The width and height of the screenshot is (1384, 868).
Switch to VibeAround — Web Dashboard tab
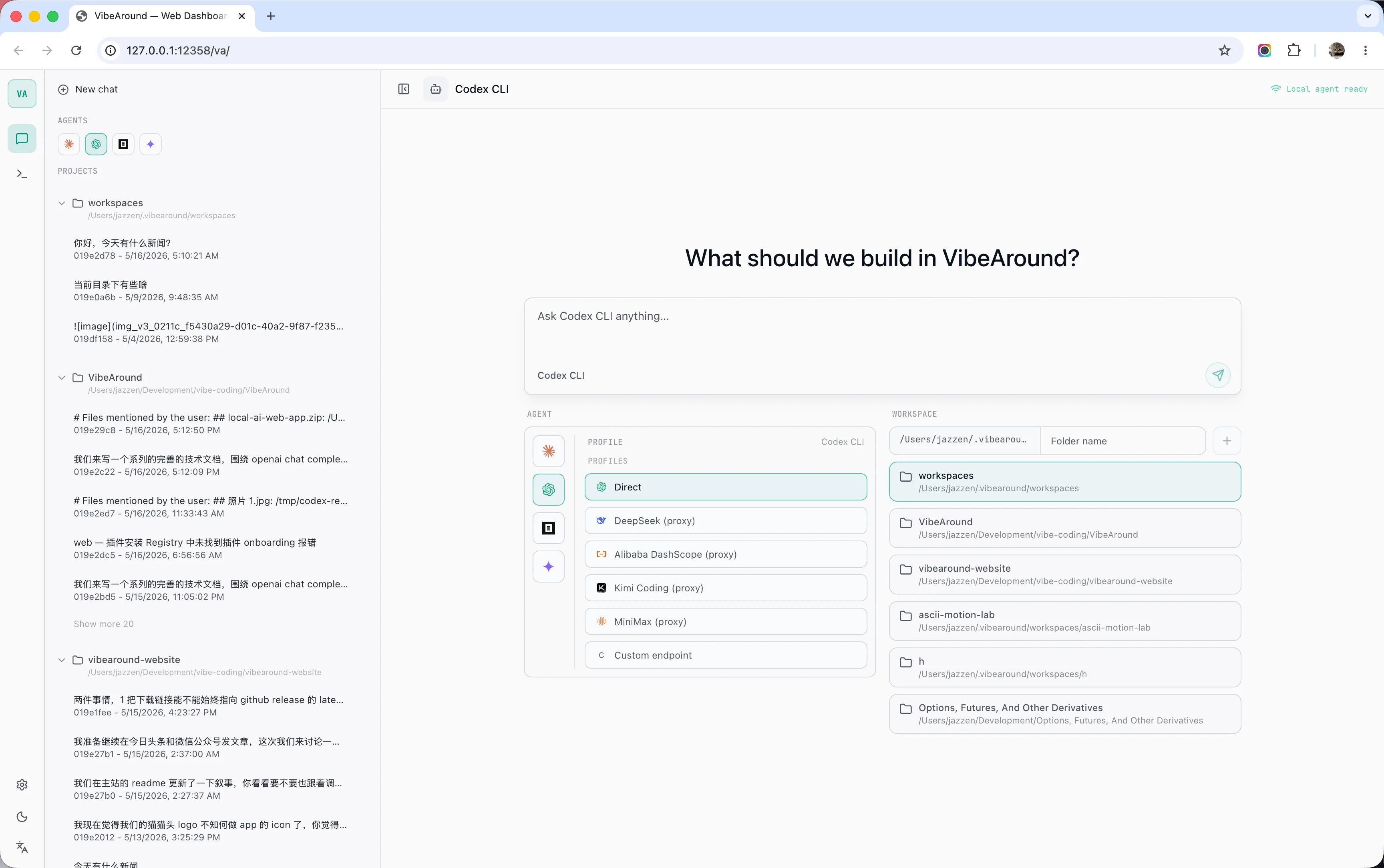(161, 16)
